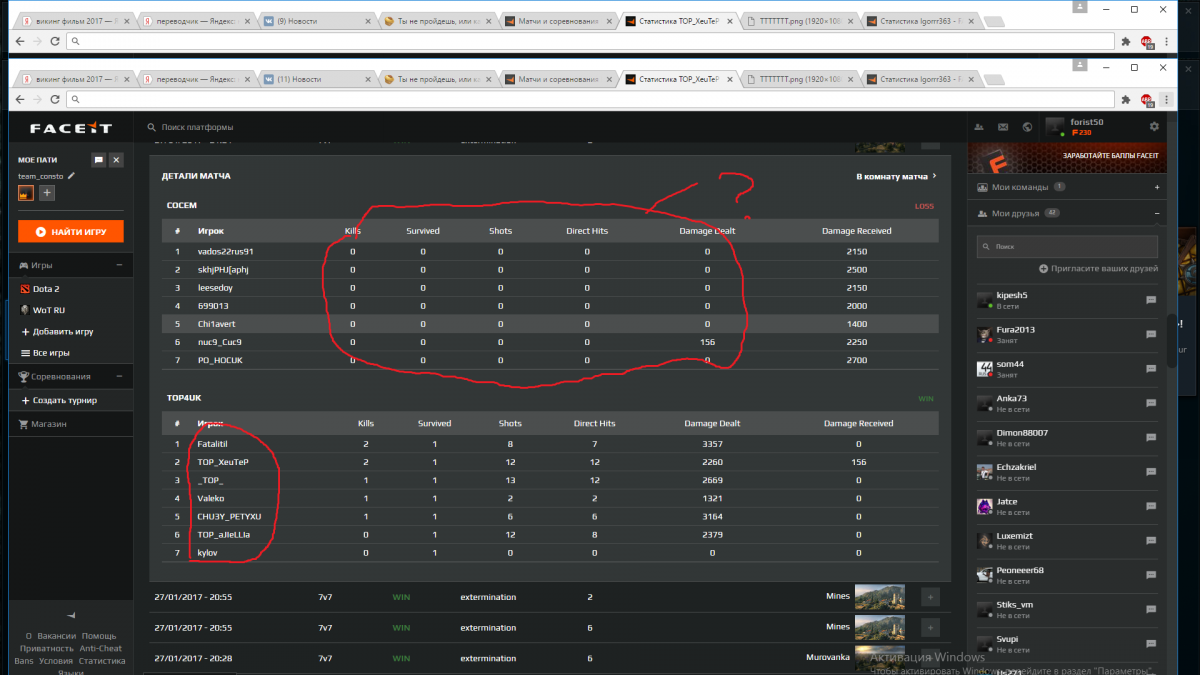The height and width of the screenshot is (675, 1200).
Task: Follow the В комнату матча link
Action: pyautogui.click(x=895, y=176)
